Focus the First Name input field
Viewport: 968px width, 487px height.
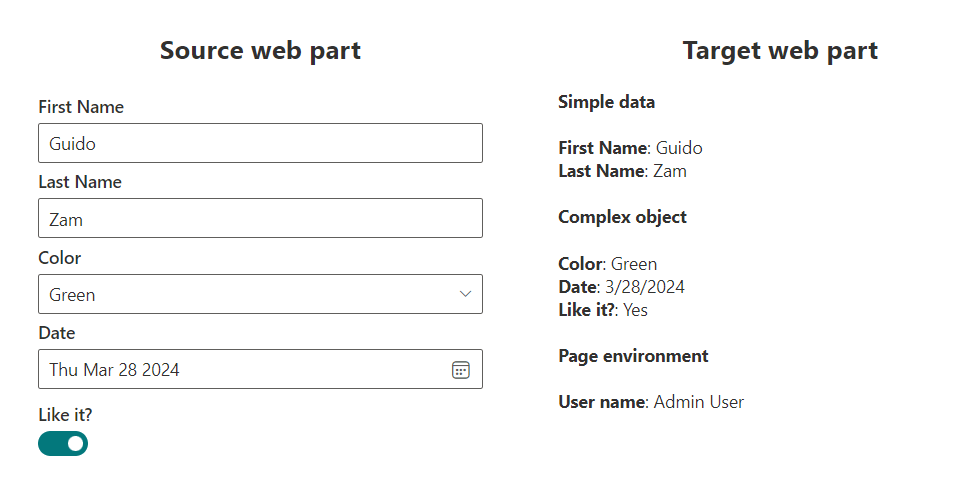coord(260,143)
